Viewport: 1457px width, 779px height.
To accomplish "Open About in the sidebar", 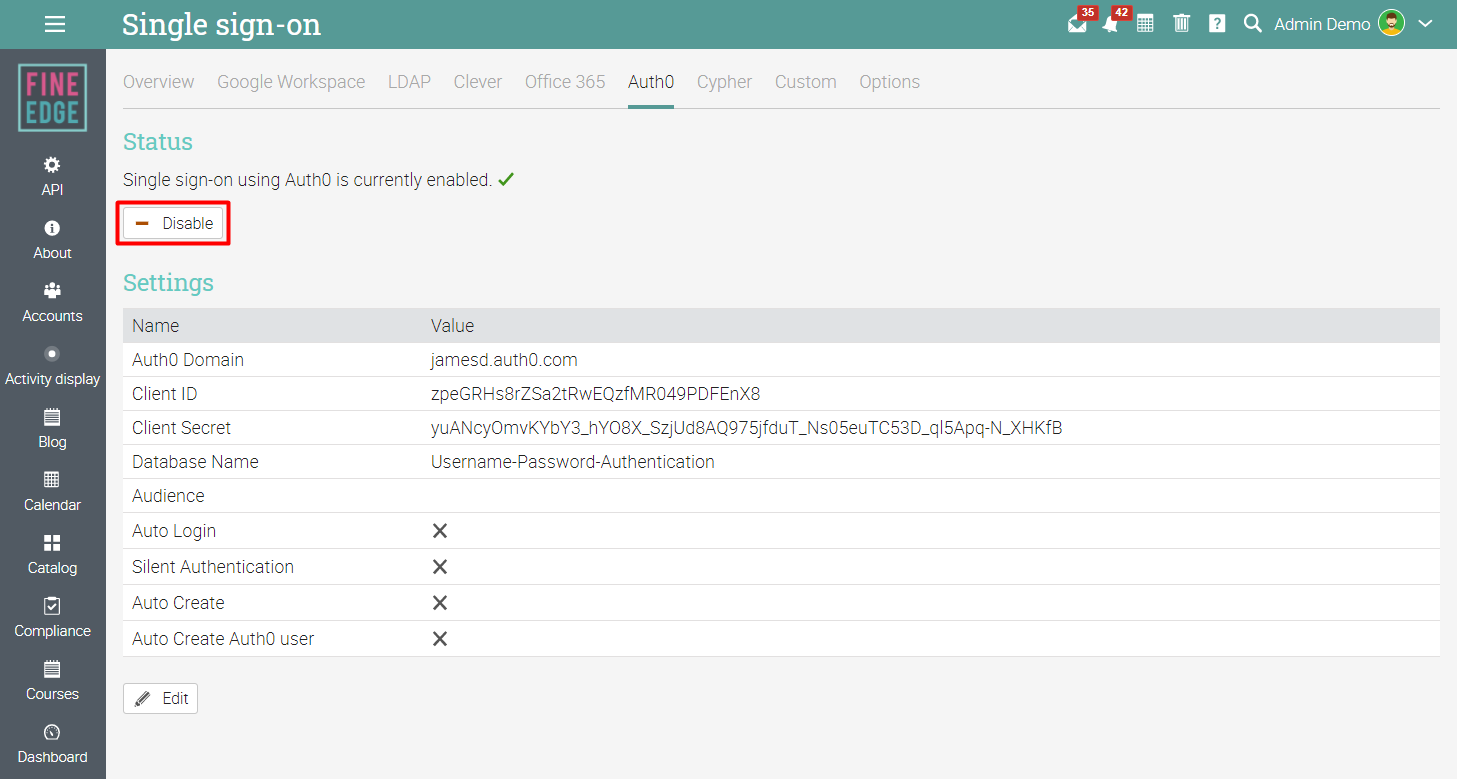I will click(x=52, y=240).
